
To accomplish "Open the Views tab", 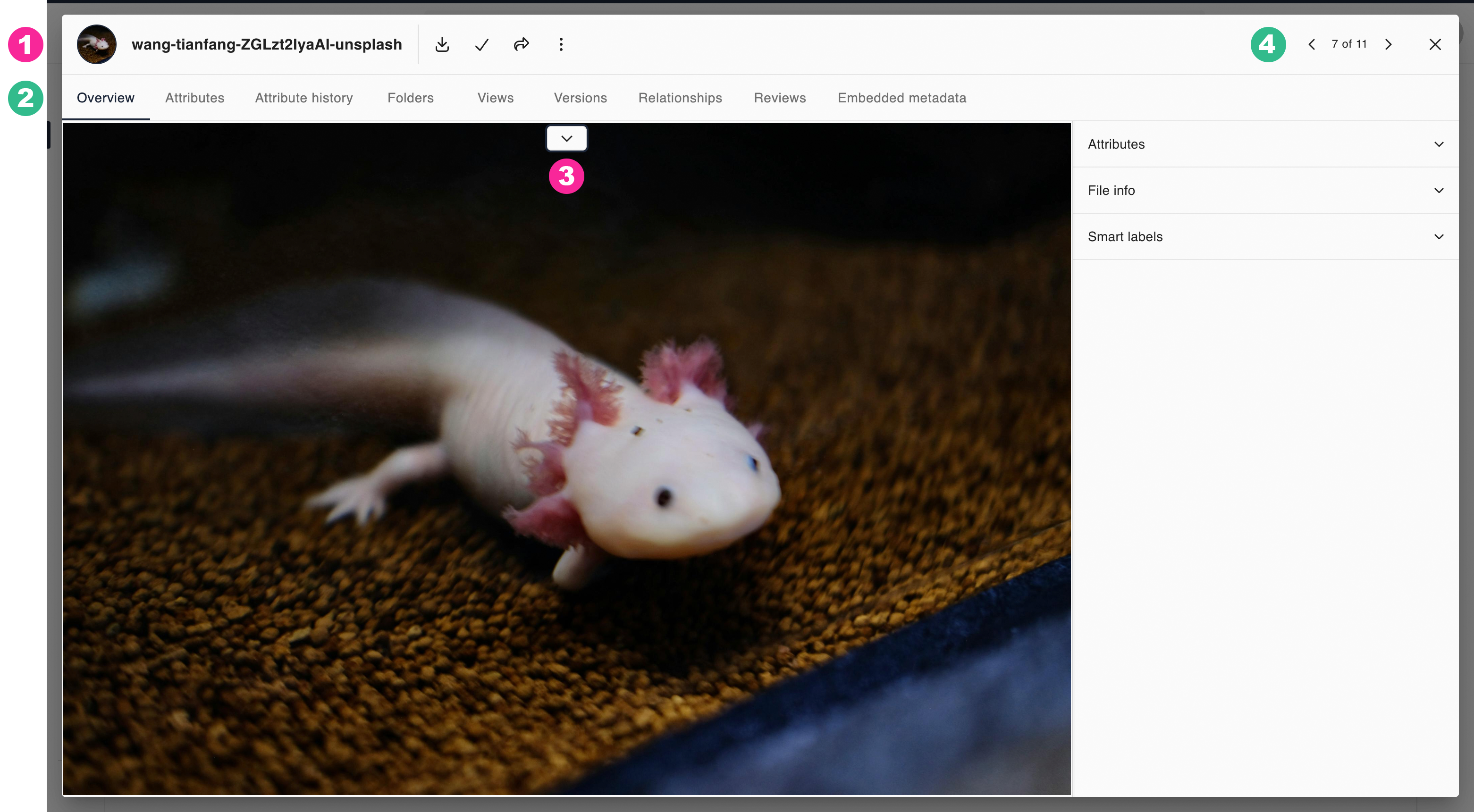I will pos(496,98).
